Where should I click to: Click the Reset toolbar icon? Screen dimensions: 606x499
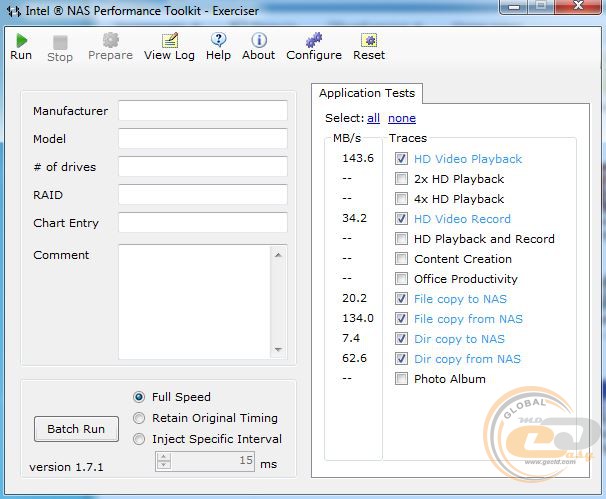(x=369, y=40)
